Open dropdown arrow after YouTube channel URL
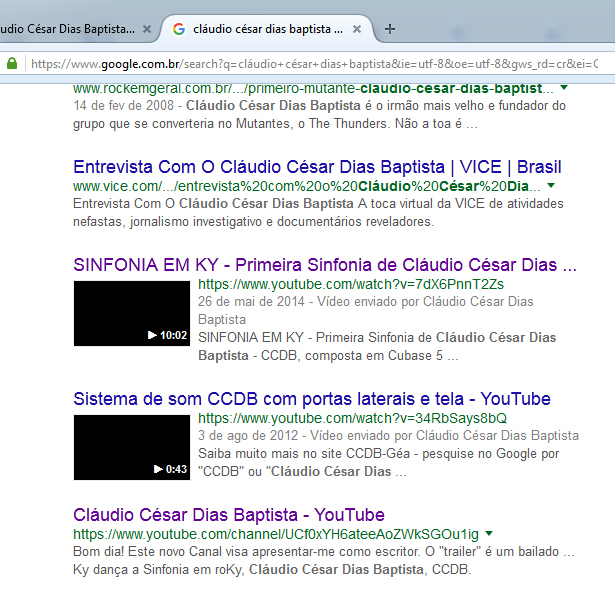This screenshot has height=597, width=615. 489,535
